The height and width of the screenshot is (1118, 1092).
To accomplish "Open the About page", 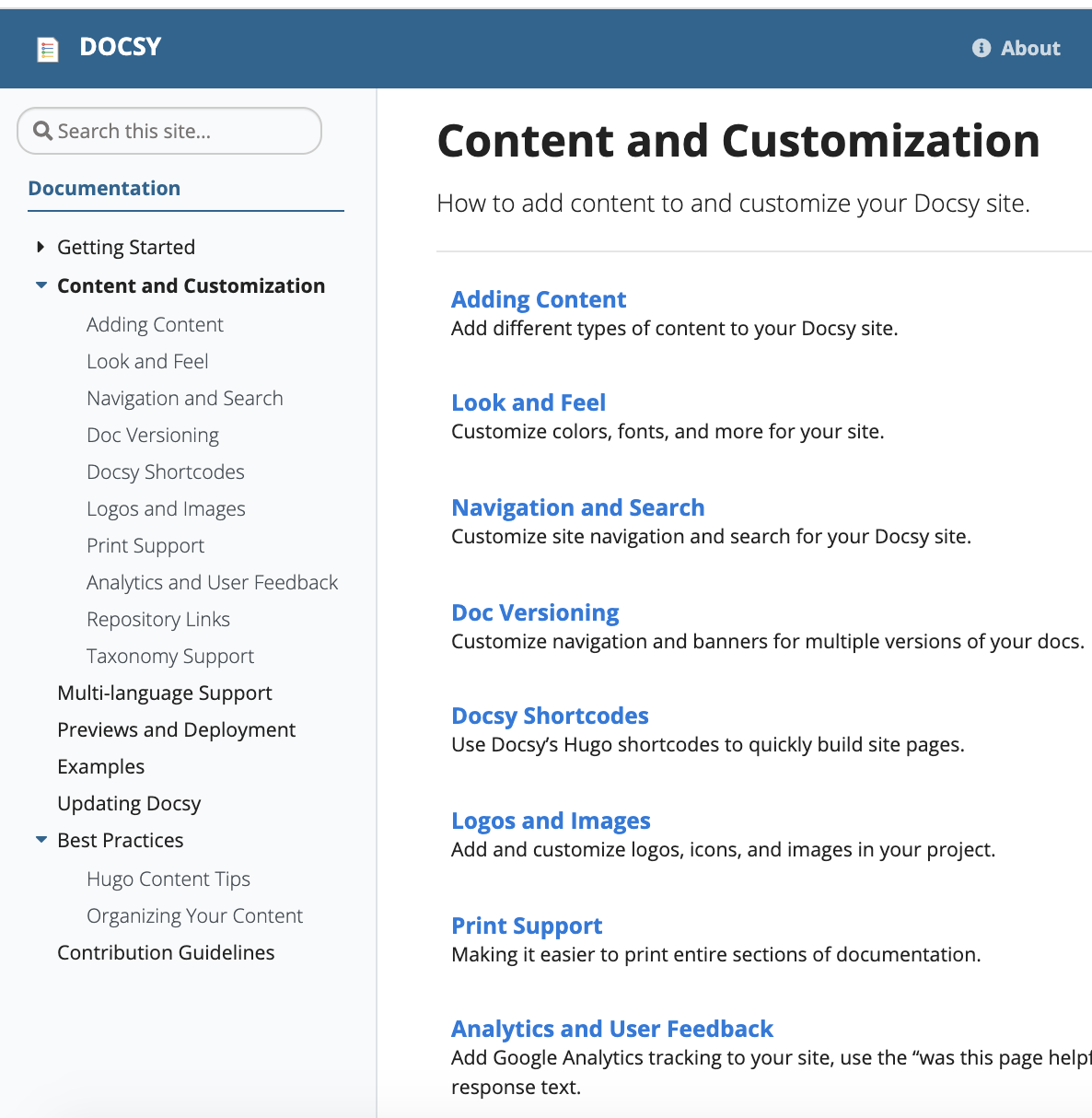I will click(1030, 48).
